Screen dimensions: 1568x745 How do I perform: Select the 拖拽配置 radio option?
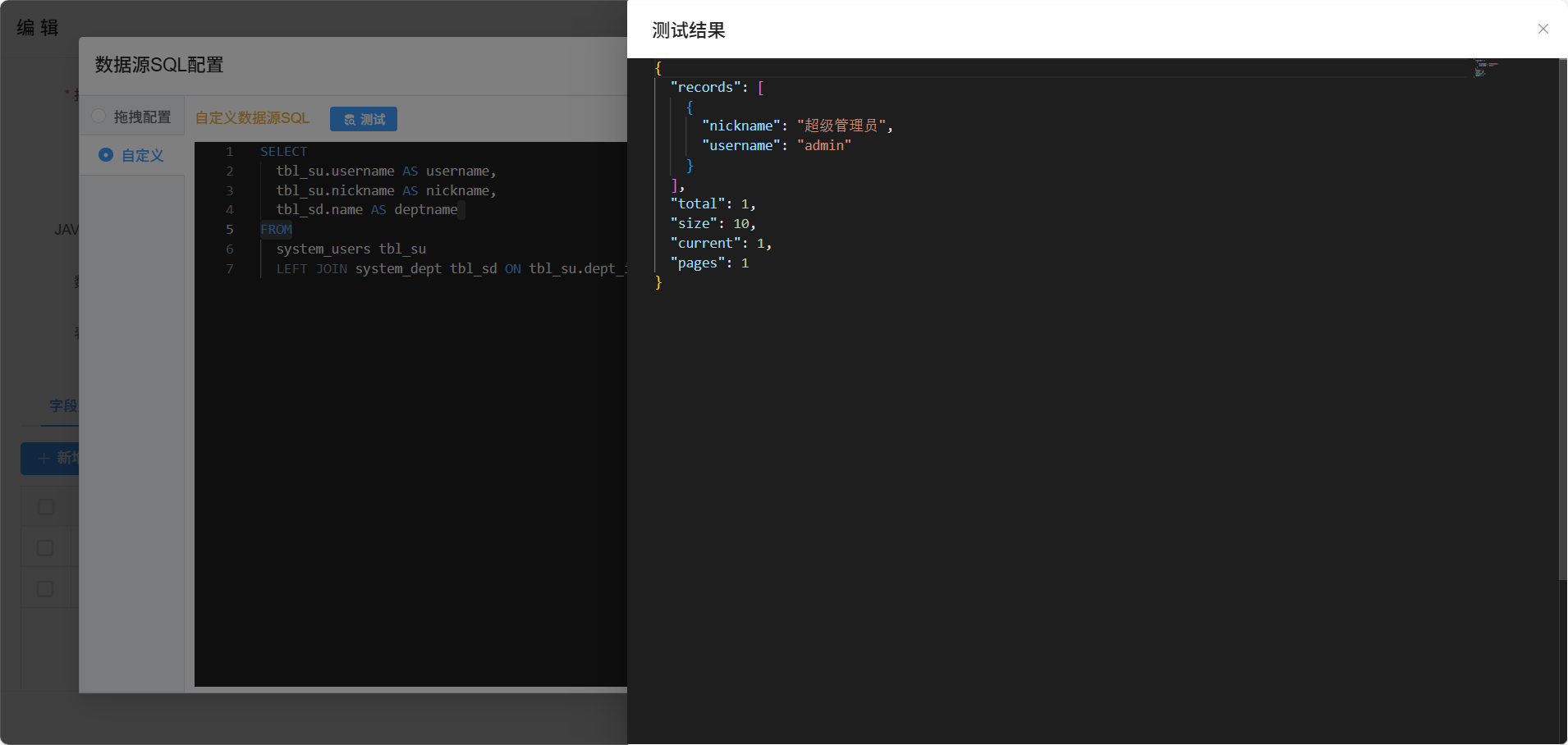pos(99,117)
